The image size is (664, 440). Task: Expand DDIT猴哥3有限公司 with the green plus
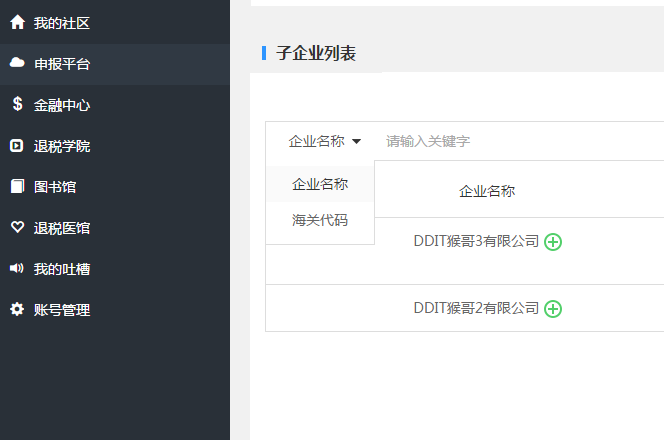click(553, 241)
